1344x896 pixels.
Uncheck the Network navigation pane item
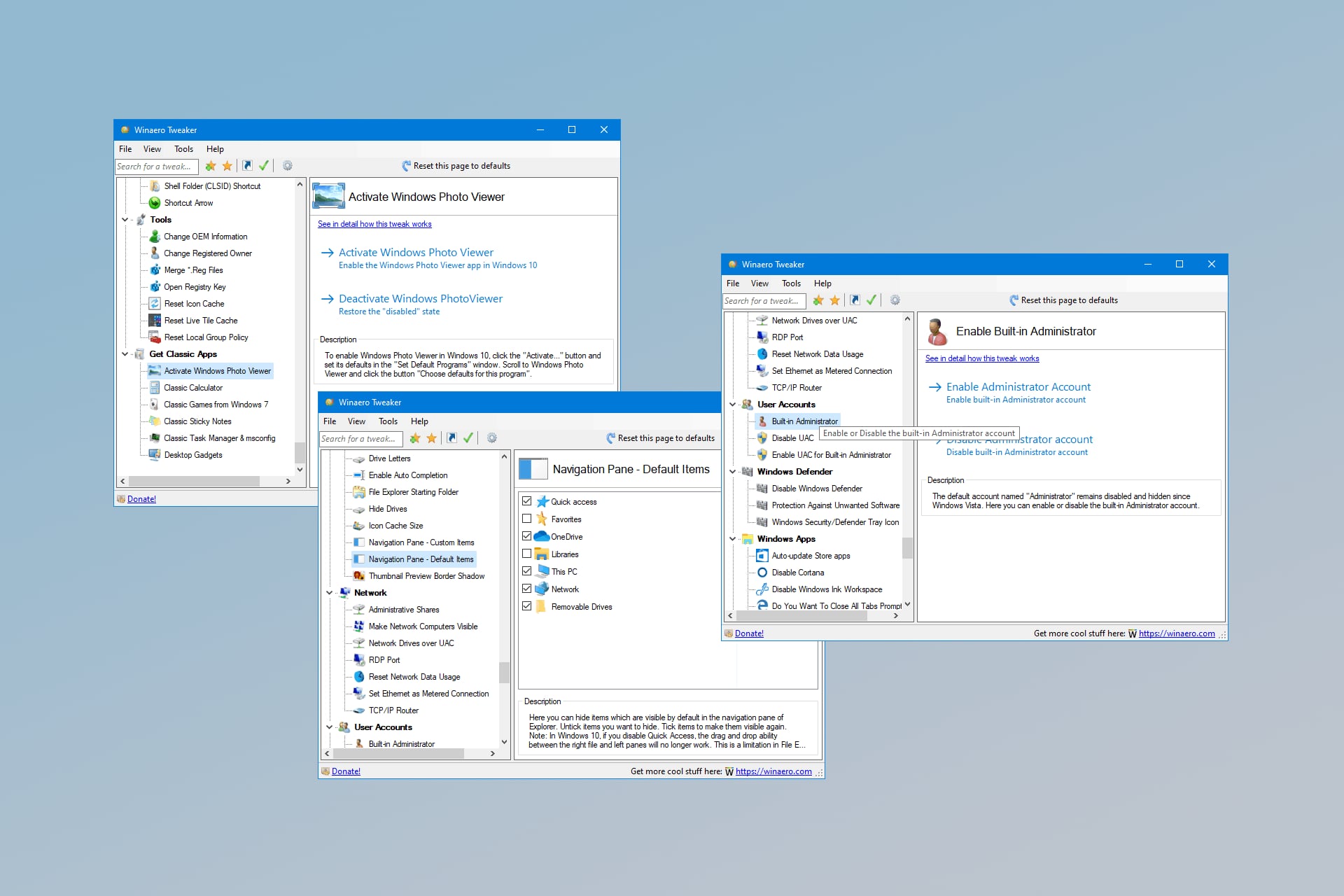528,589
